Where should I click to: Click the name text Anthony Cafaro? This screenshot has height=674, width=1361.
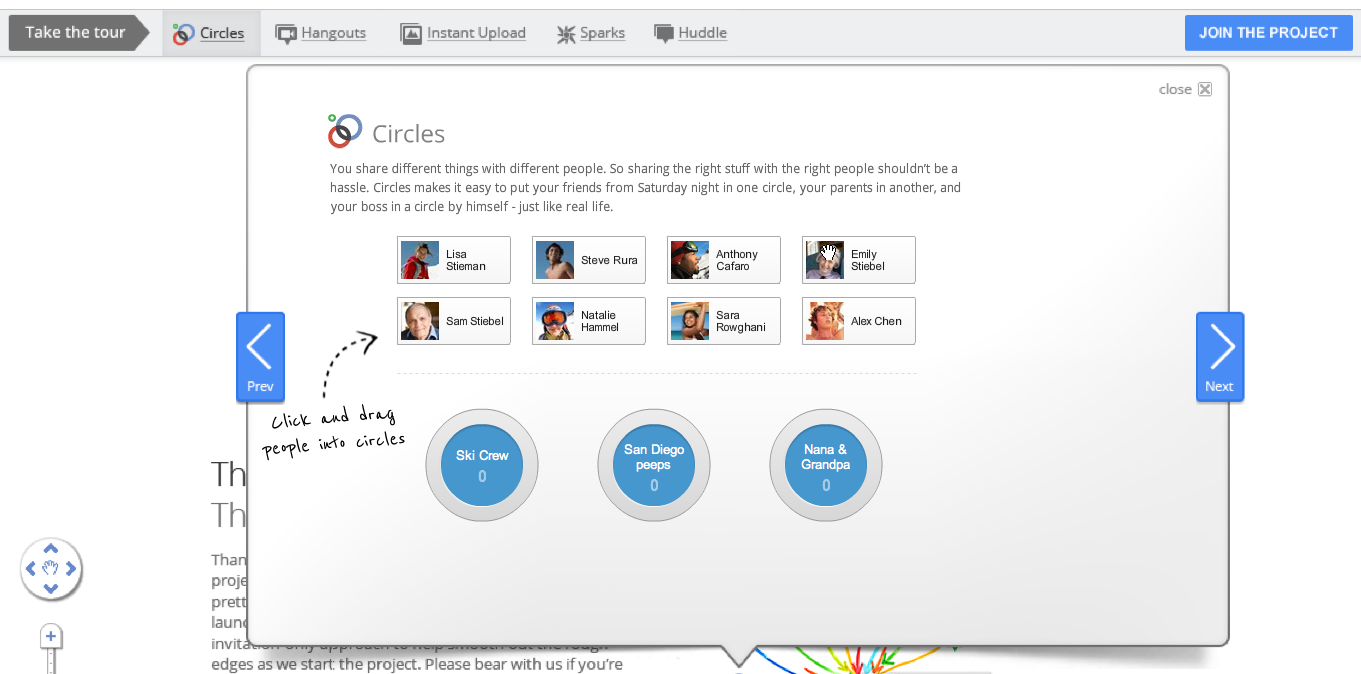coord(737,260)
